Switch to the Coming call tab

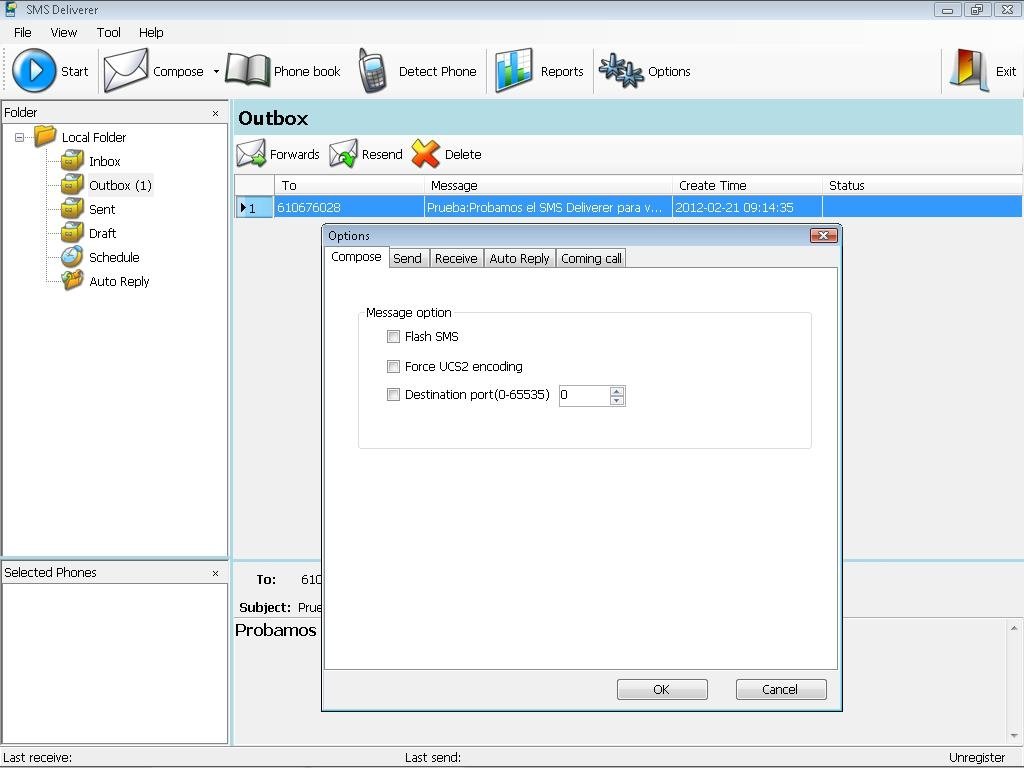591,259
